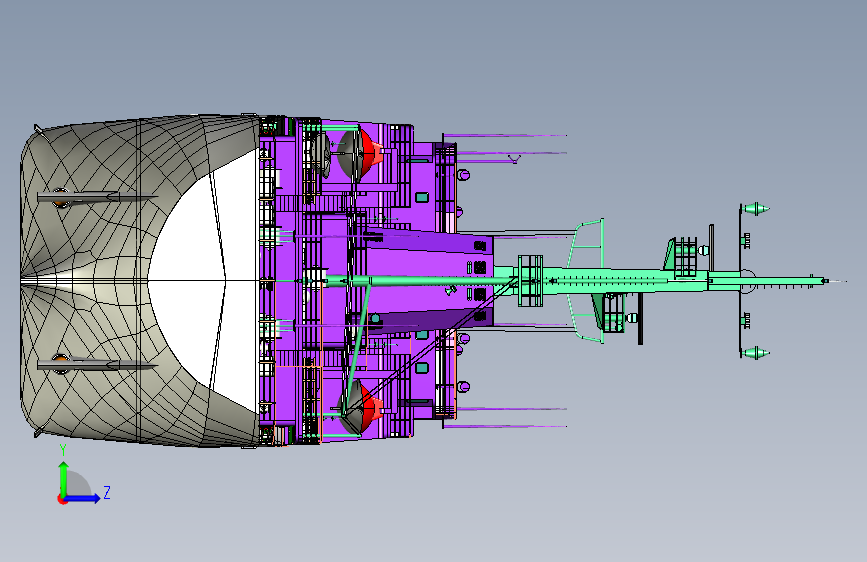Select the lower propeller shaft on the hull
867x562 pixels.
(x=97, y=364)
